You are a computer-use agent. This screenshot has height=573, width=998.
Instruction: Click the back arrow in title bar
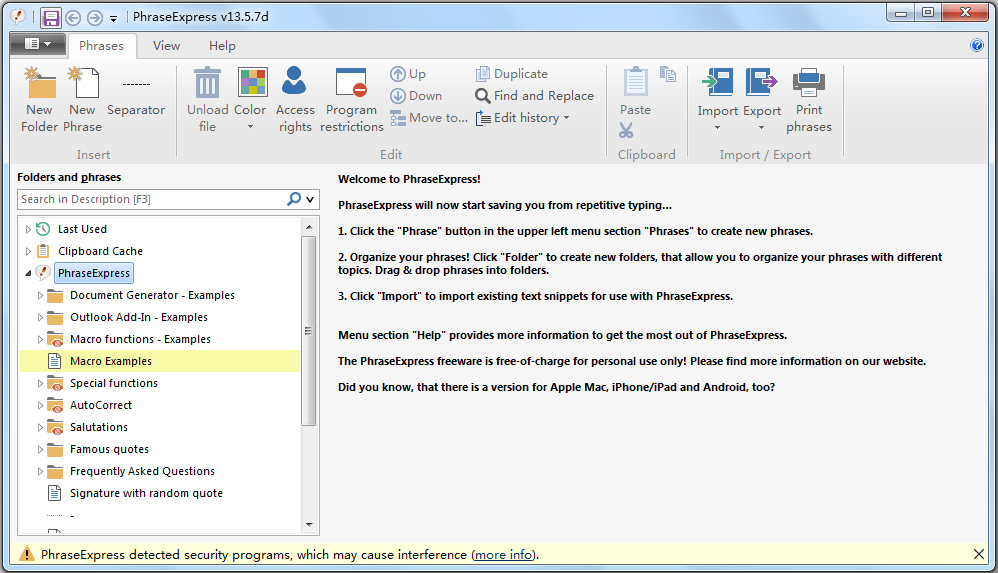(73, 18)
